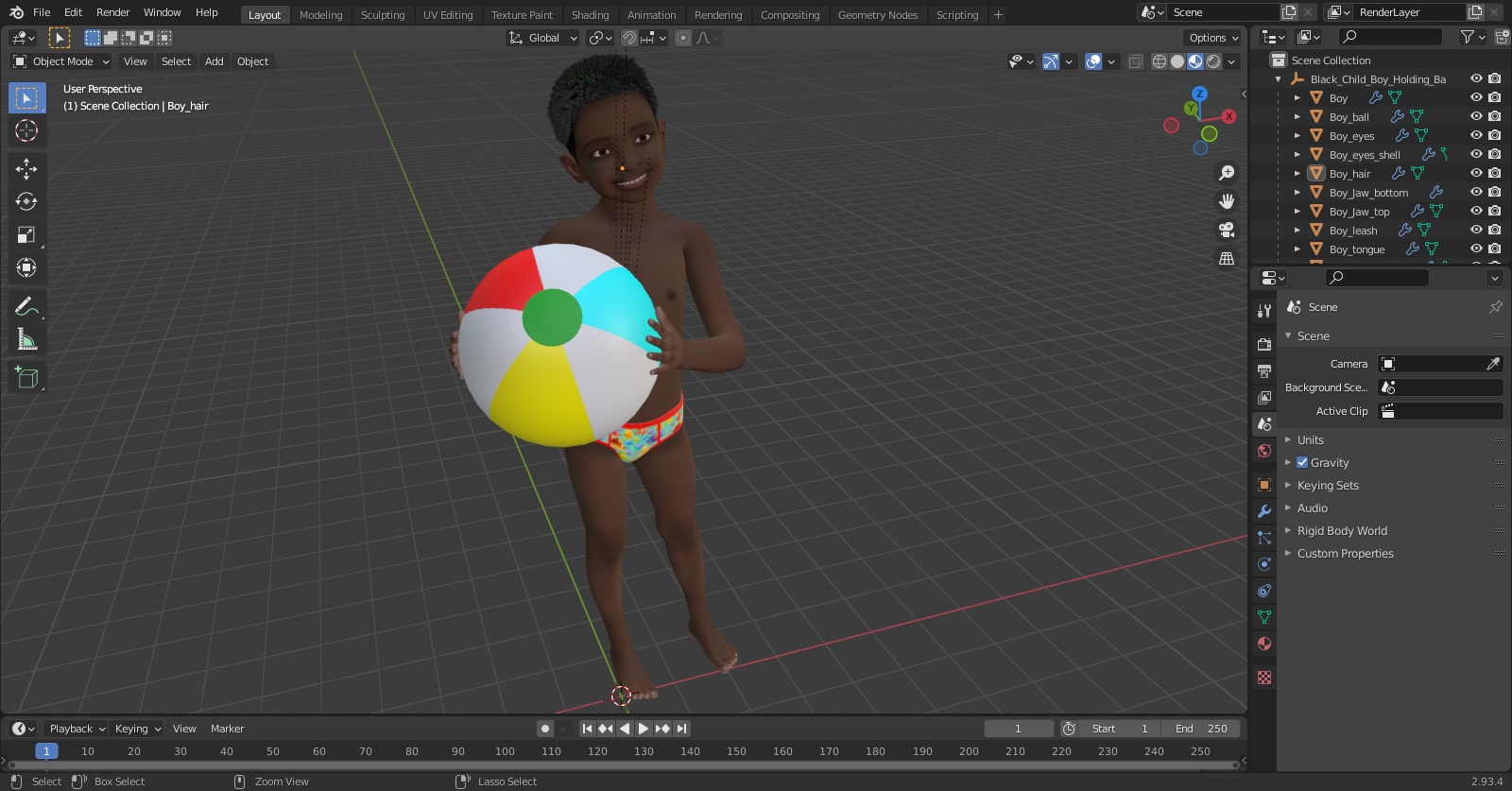Expand Boy_leash in outliner
Screen dimensions: 1512x791
click(1297, 231)
